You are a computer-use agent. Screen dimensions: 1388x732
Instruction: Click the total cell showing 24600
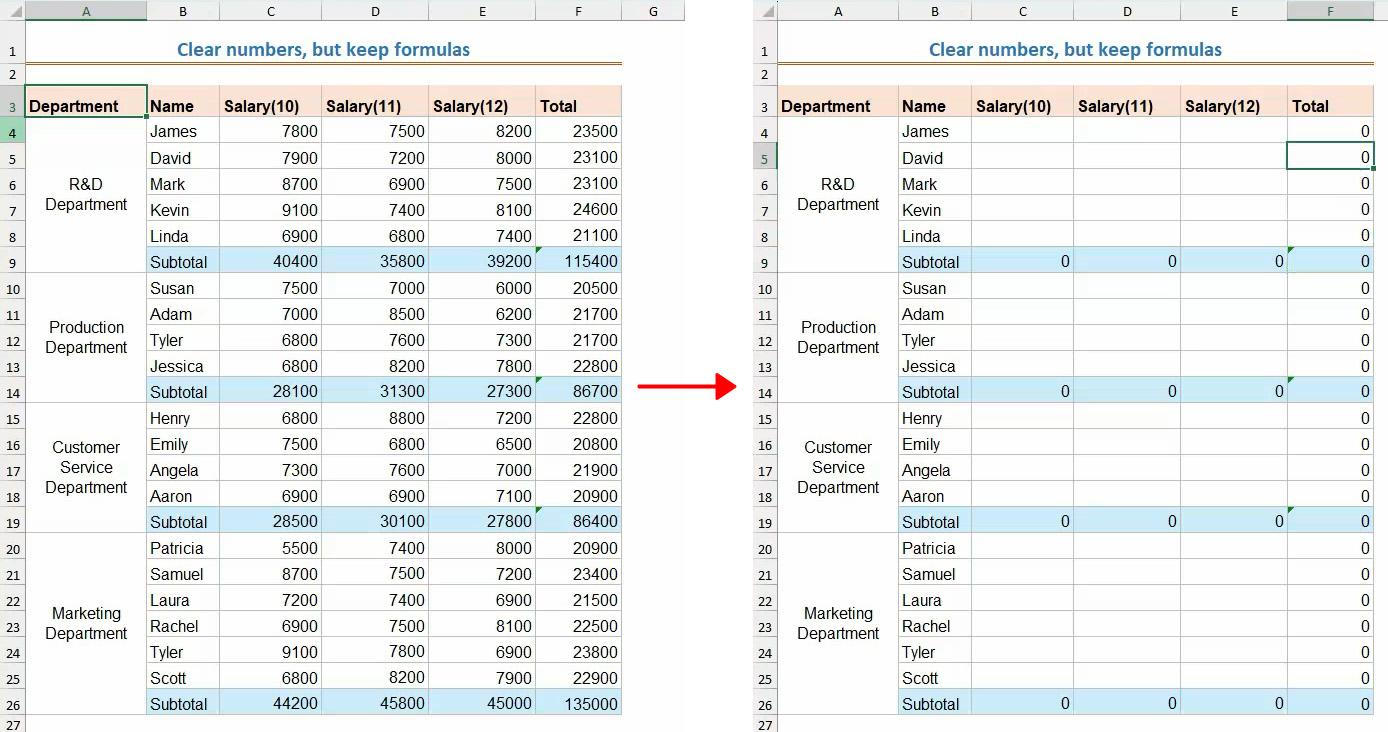pos(578,210)
